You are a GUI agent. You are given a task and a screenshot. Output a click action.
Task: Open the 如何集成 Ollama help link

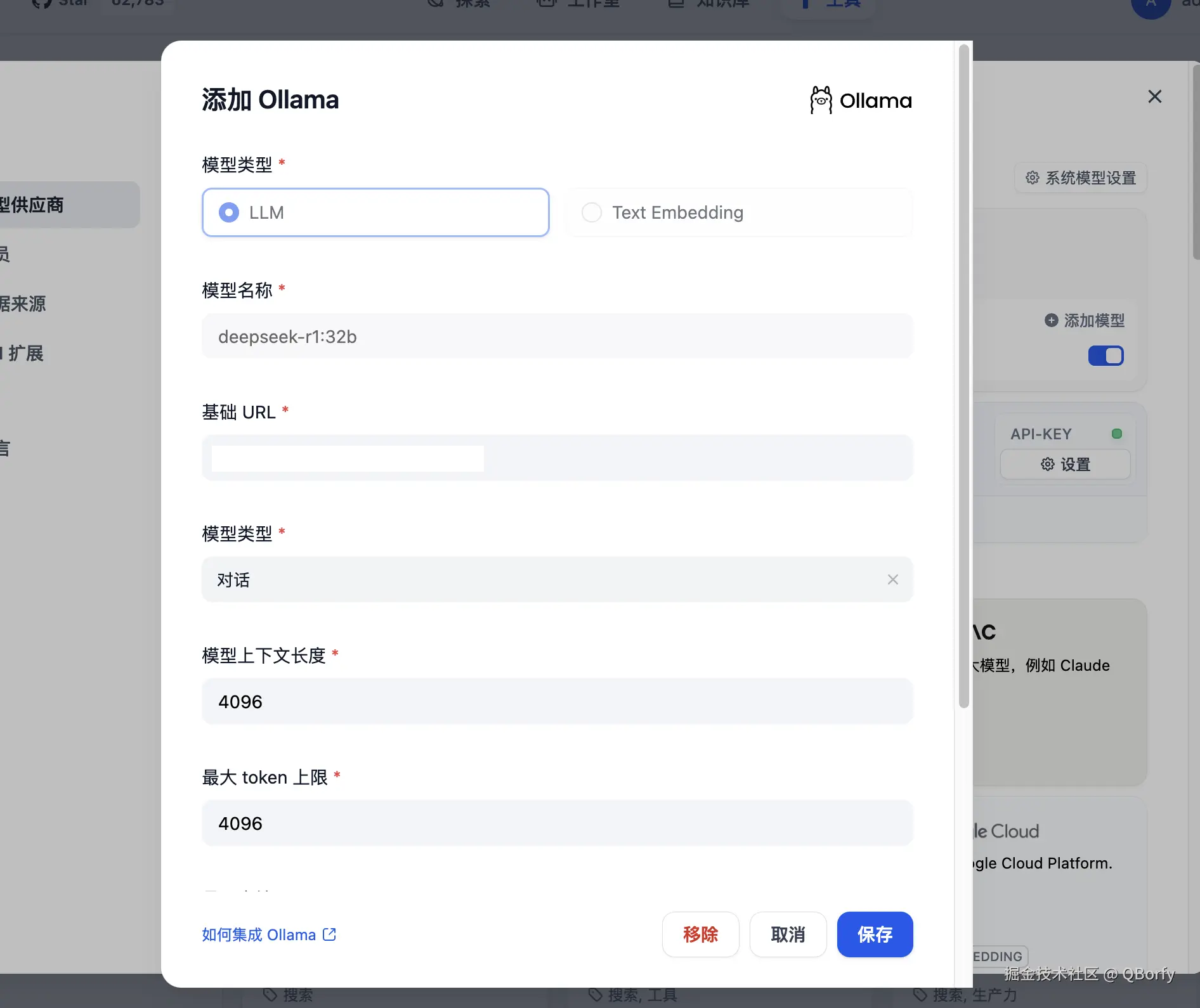[269, 934]
